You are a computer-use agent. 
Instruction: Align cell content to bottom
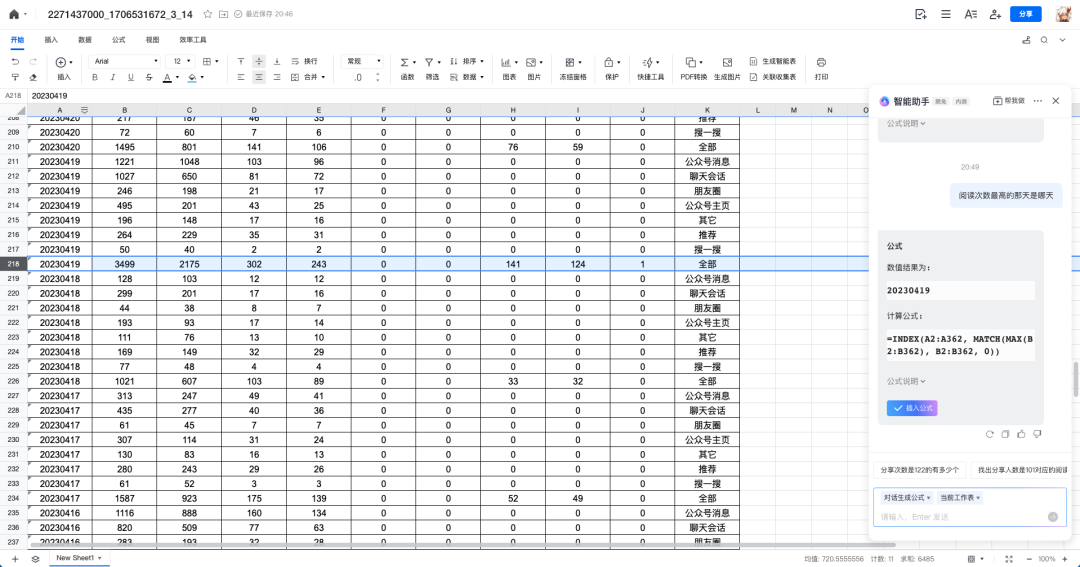tap(277, 61)
